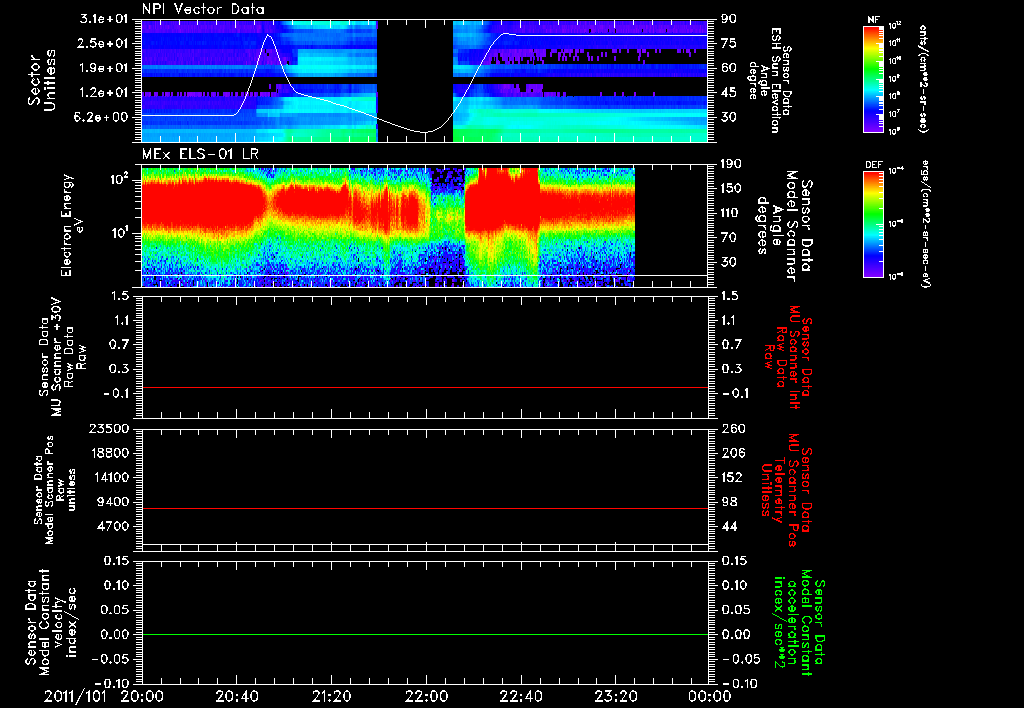Click the 'MU Scanner +30V Raw Data' axis title
Screen dimensions: 1024x708
click(62, 358)
